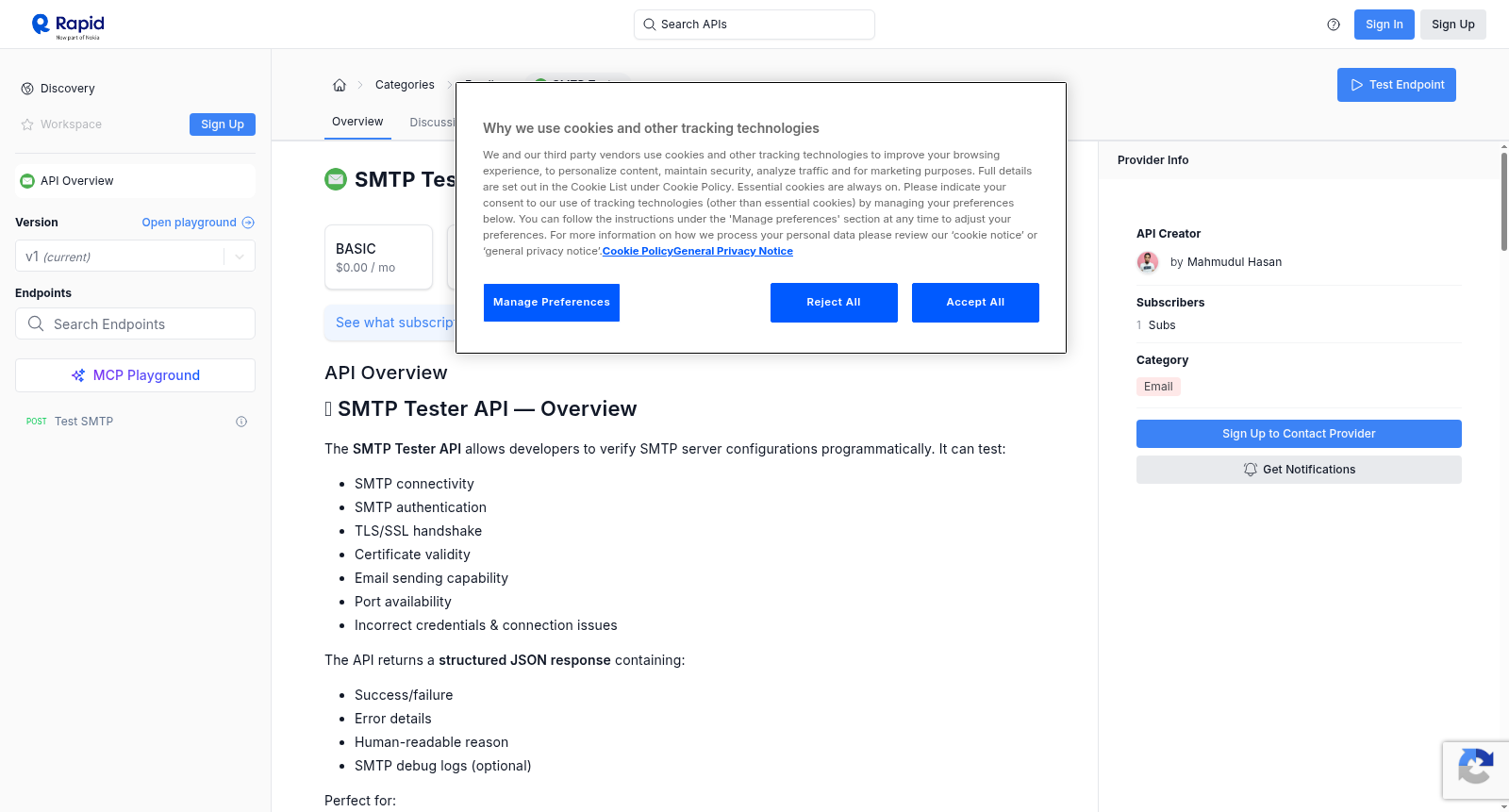This screenshot has height=812, width=1509.
Task: Open Categories in the breadcrumb
Action: tap(405, 85)
